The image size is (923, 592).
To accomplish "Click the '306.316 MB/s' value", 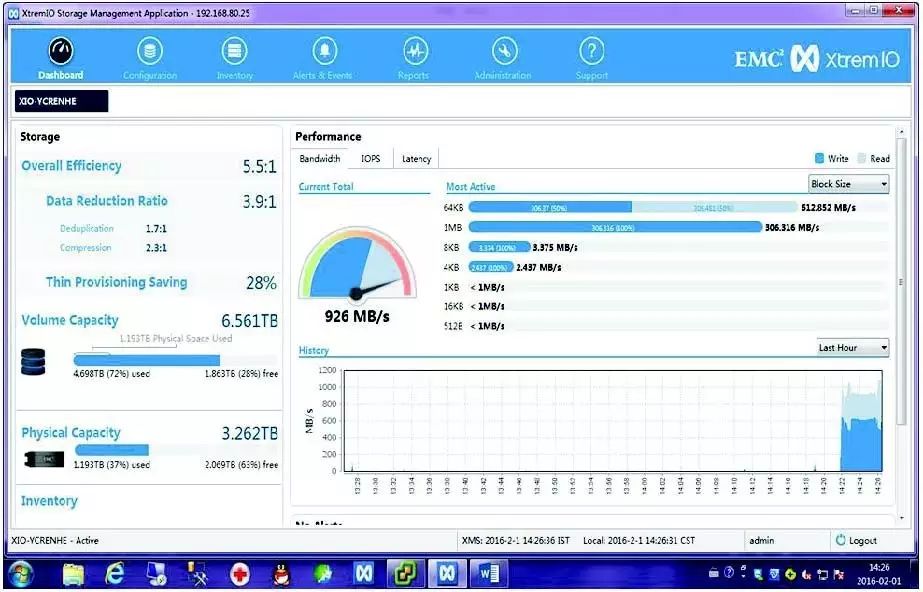I will [792, 227].
